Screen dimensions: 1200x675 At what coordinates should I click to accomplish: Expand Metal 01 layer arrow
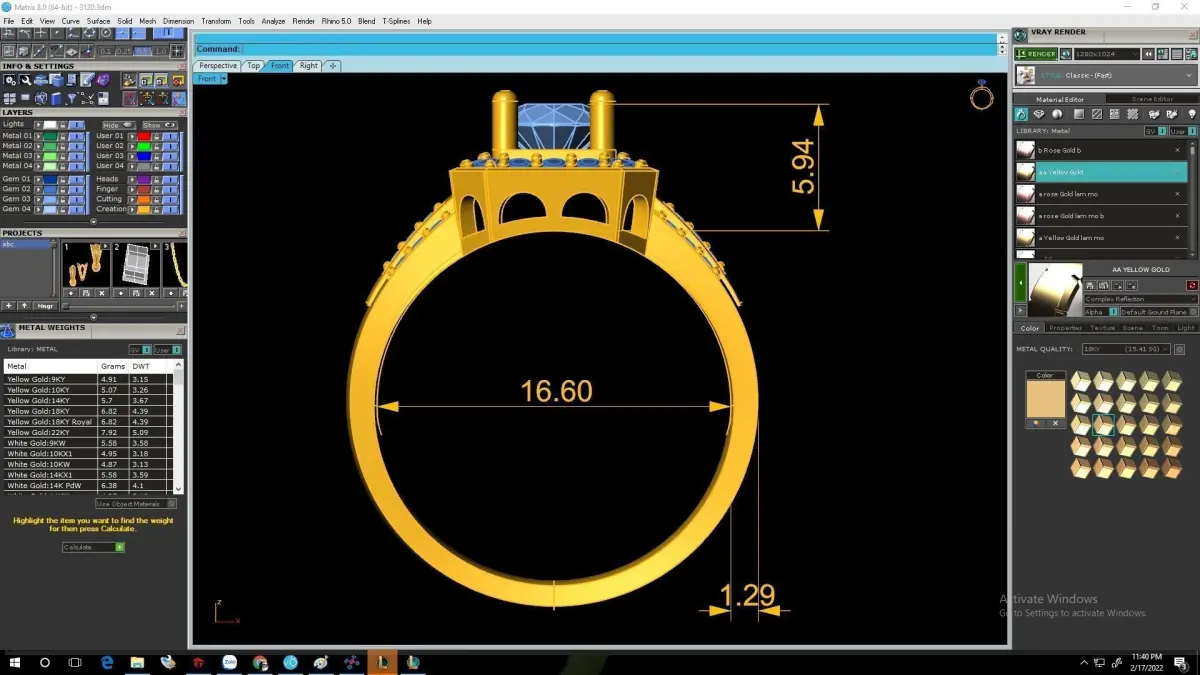tap(39, 136)
